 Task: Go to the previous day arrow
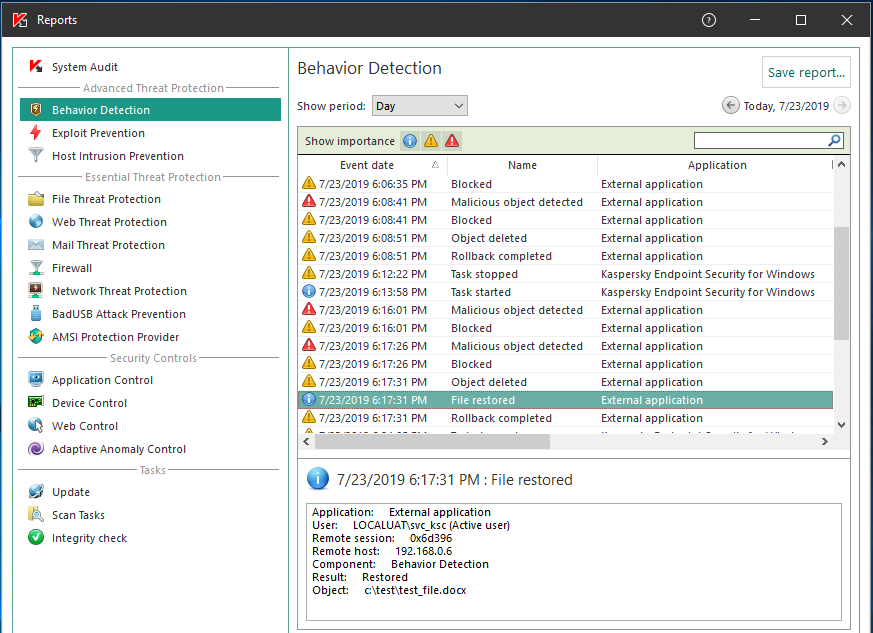click(x=730, y=106)
